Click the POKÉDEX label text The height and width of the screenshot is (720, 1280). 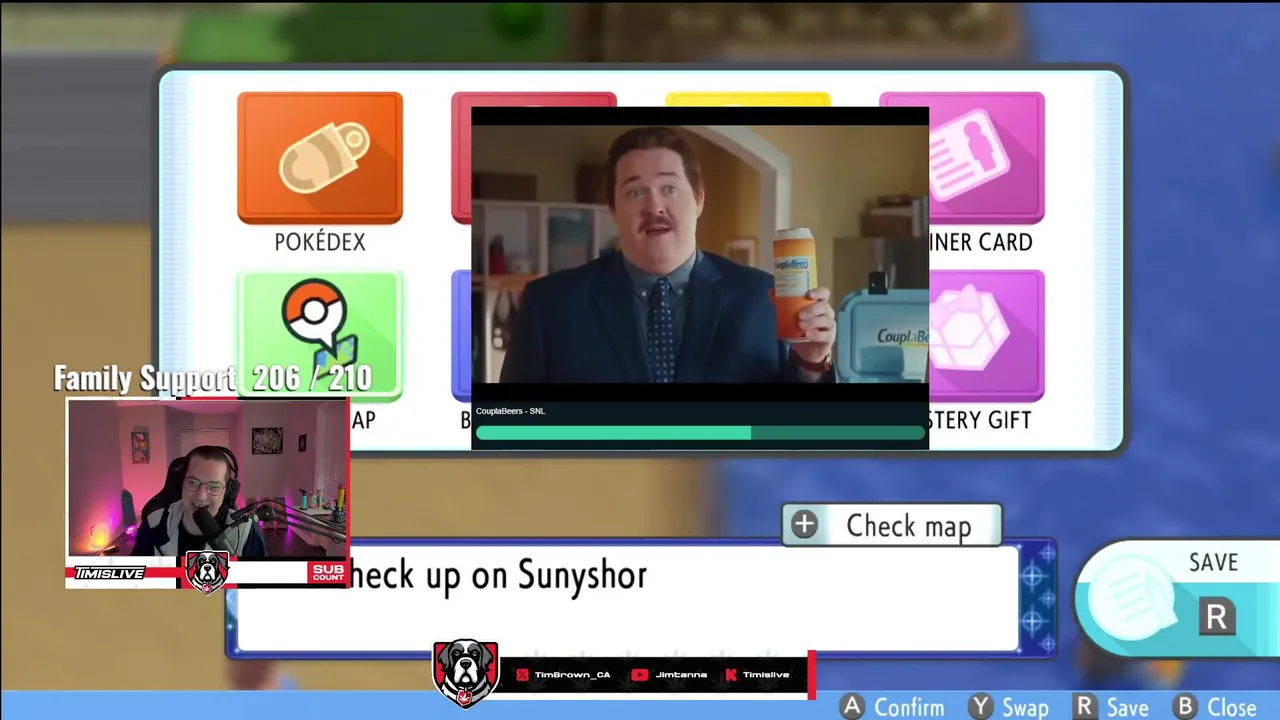point(320,242)
